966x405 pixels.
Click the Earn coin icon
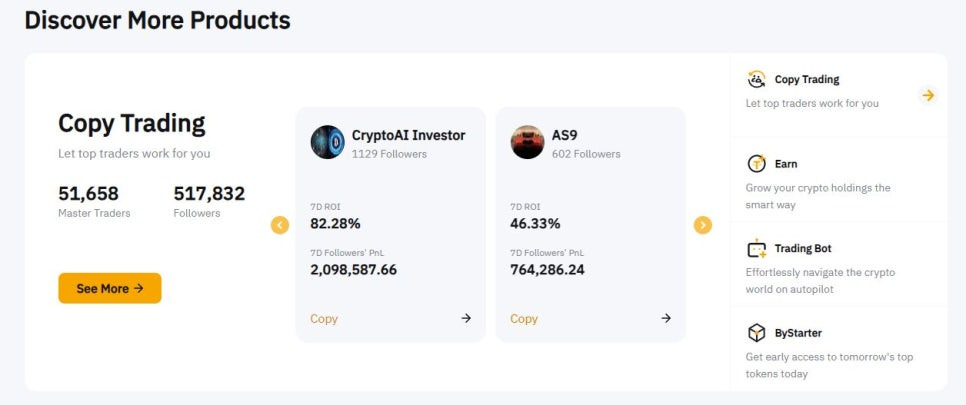[x=756, y=164]
